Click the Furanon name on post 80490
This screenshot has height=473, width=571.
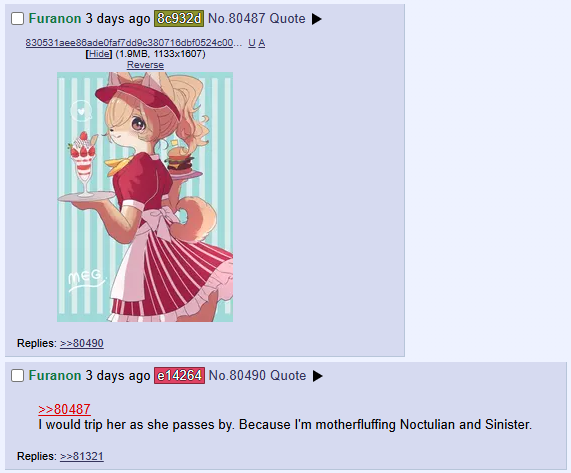coord(55,375)
